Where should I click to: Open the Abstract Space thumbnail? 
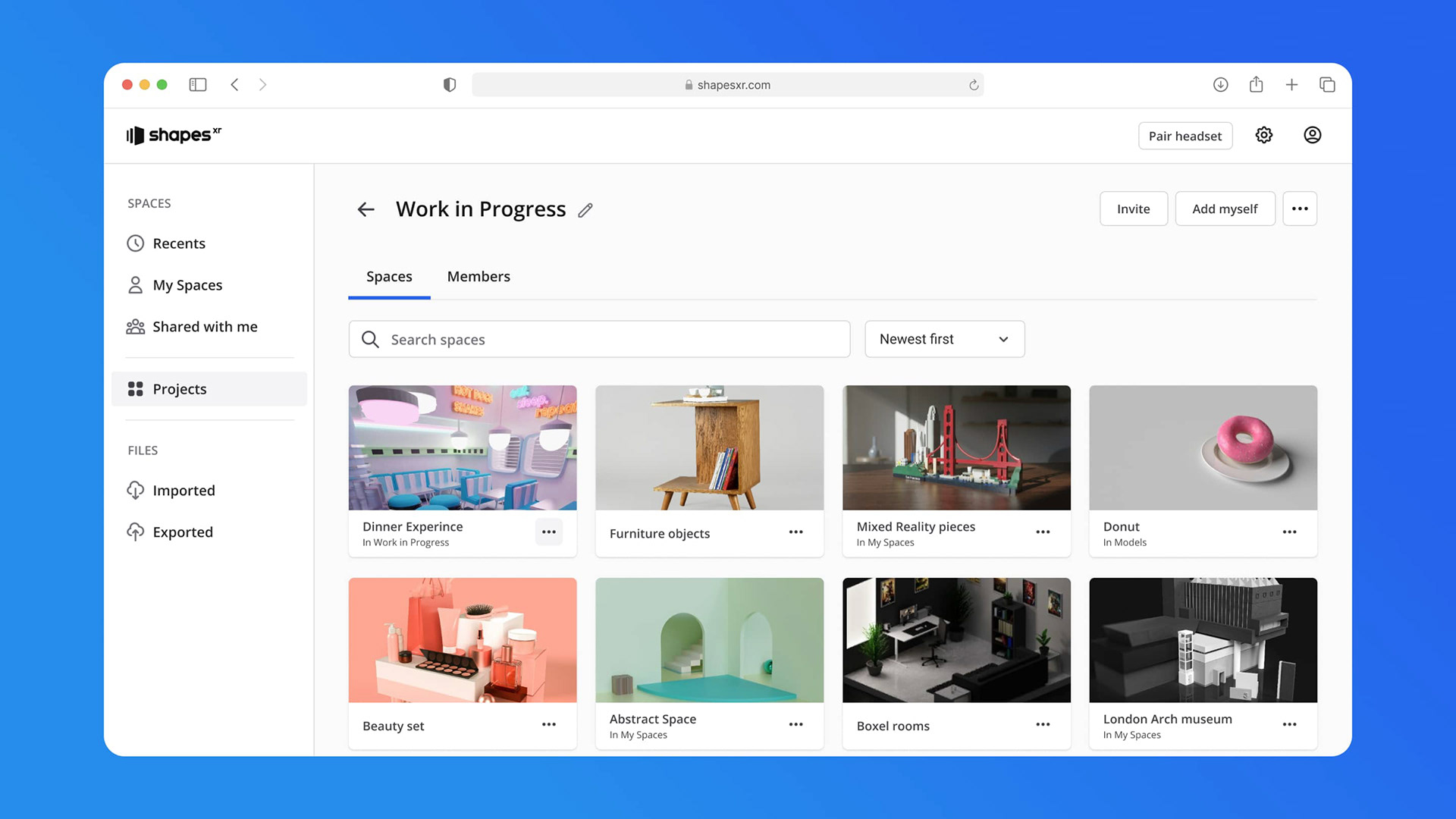[x=709, y=640]
